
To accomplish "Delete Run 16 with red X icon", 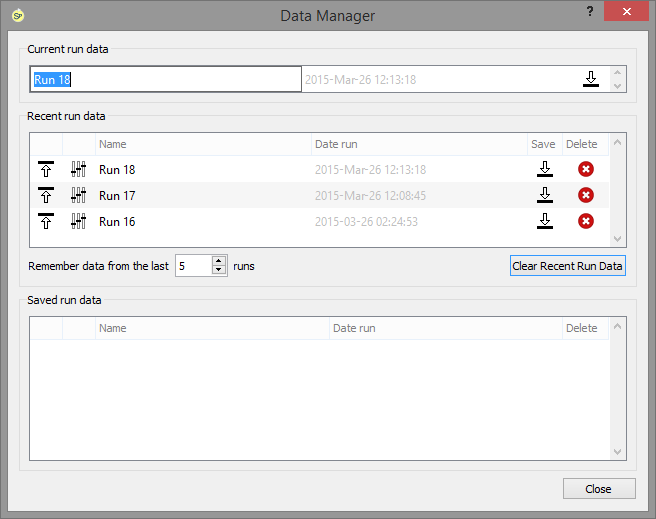I will pos(586,221).
